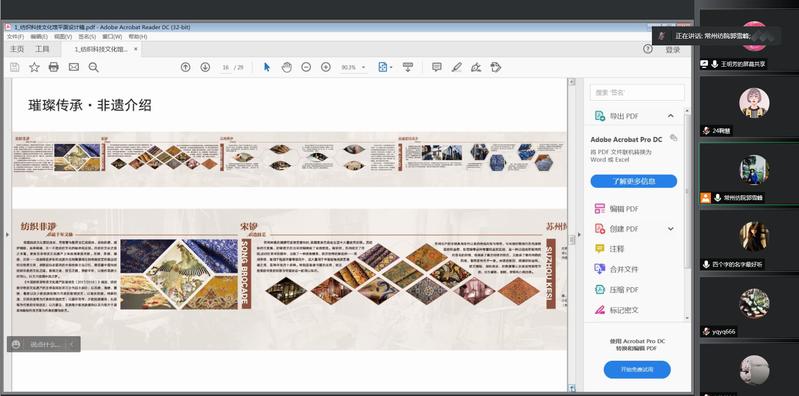Collapse the 导出 PDF section
This screenshot has width=799, height=396.
pyautogui.click(x=671, y=116)
